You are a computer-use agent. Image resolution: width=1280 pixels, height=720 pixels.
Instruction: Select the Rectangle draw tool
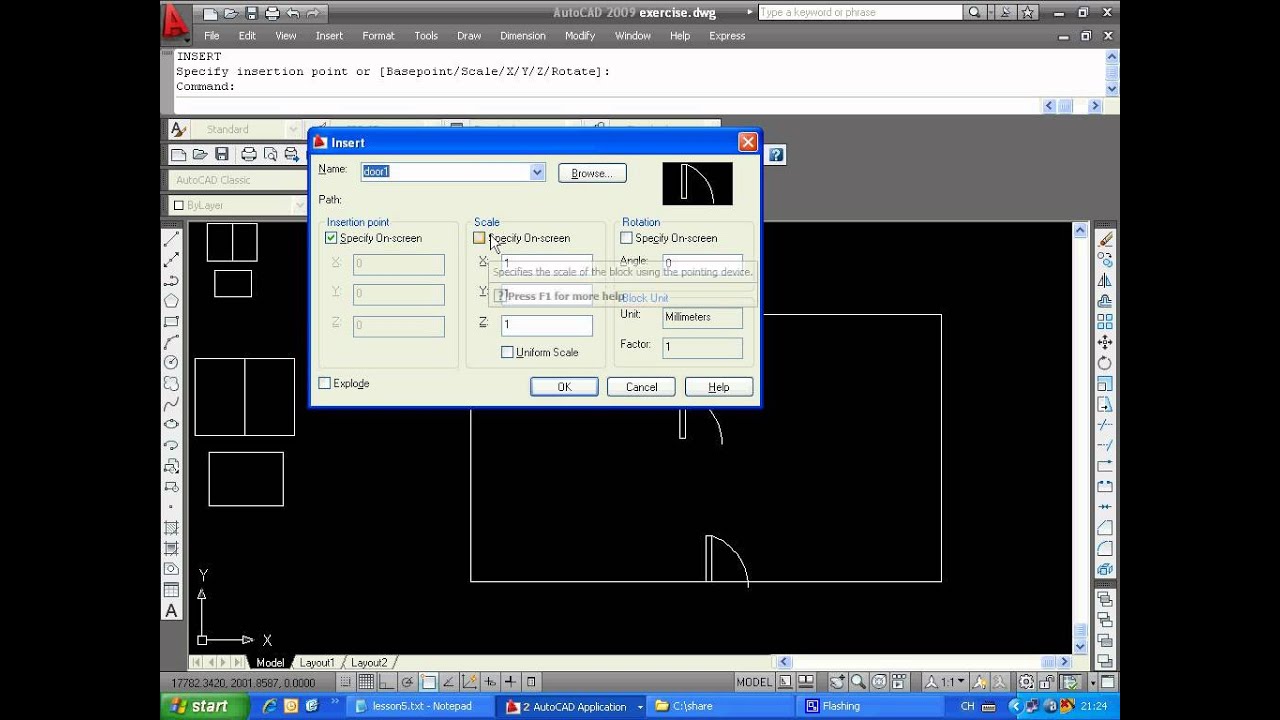(171, 321)
